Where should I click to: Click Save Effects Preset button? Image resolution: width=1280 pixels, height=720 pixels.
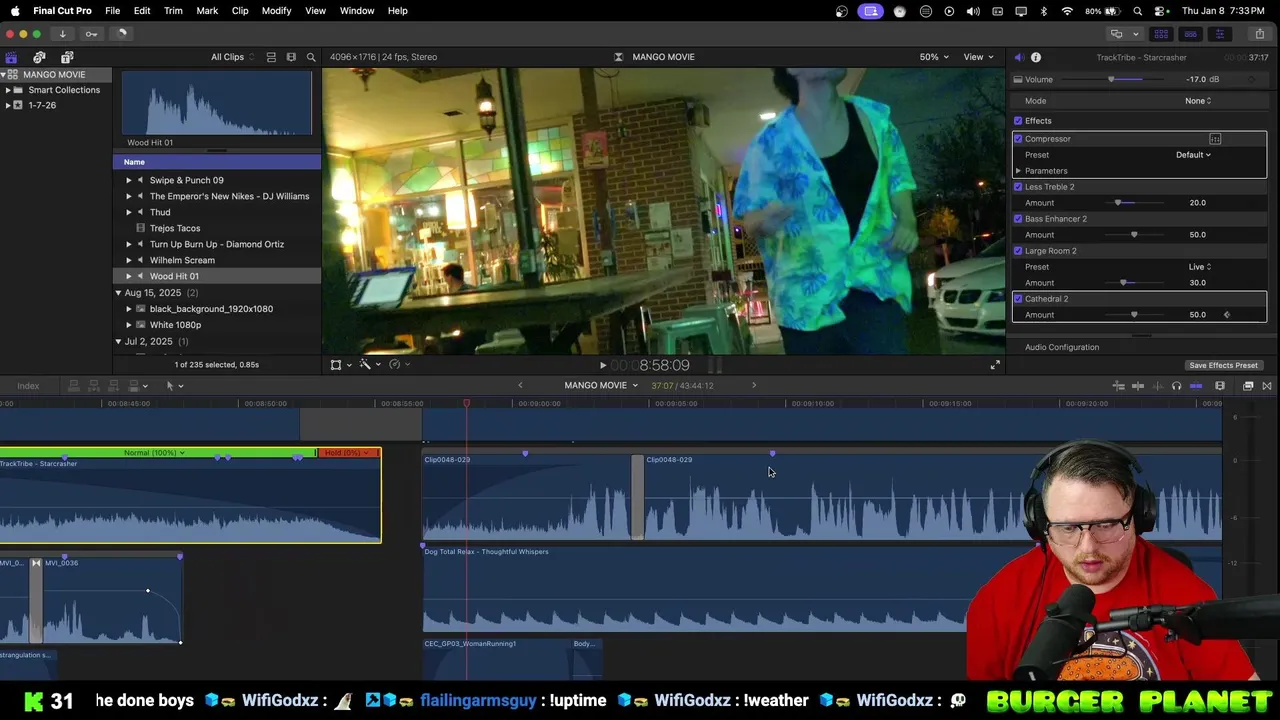tap(1223, 366)
